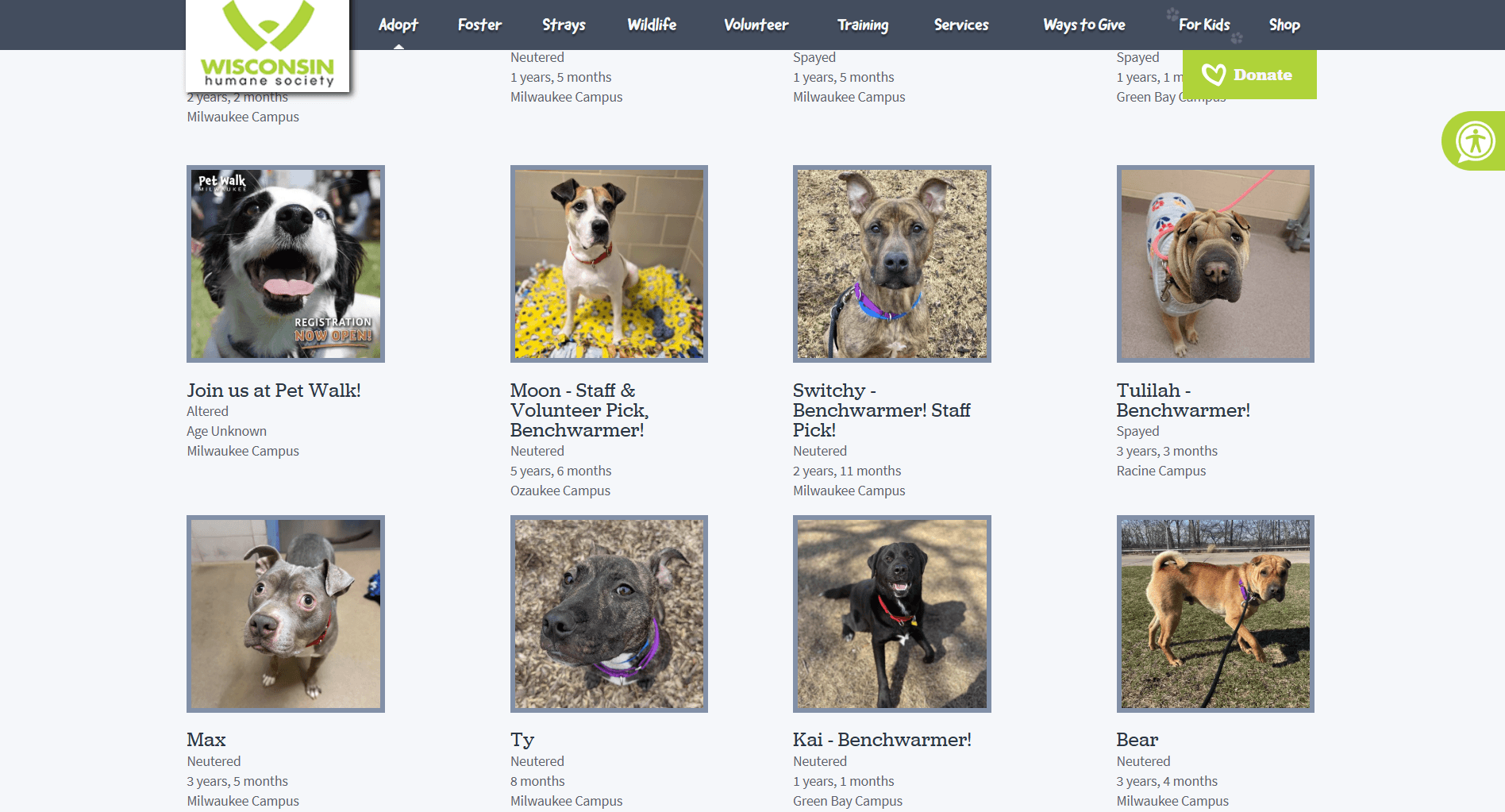1505x812 pixels.
Task: Open the Adopt menu
Action: [x=398, y=25]
